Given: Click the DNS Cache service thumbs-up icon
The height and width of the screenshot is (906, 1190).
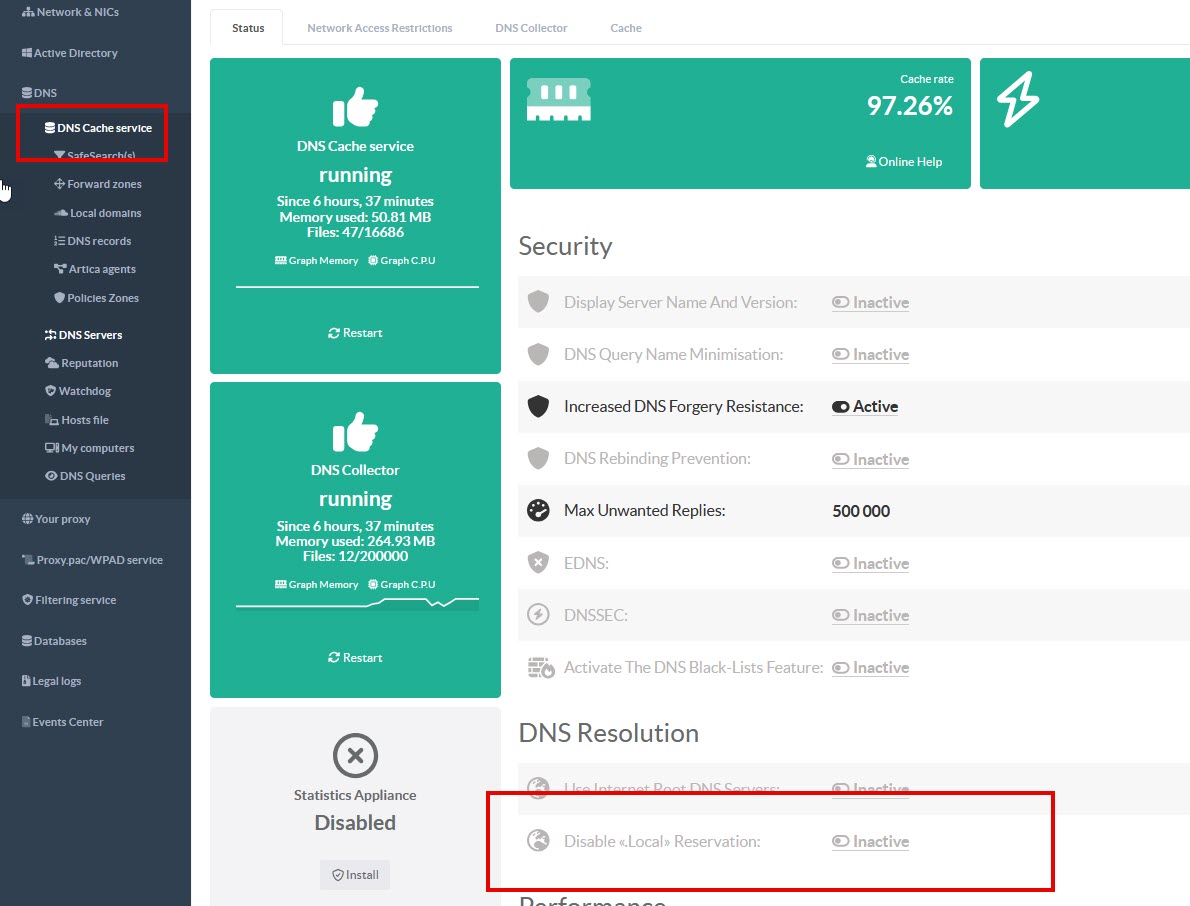Looking at the screenshot, I should click(x=355, y=106).
